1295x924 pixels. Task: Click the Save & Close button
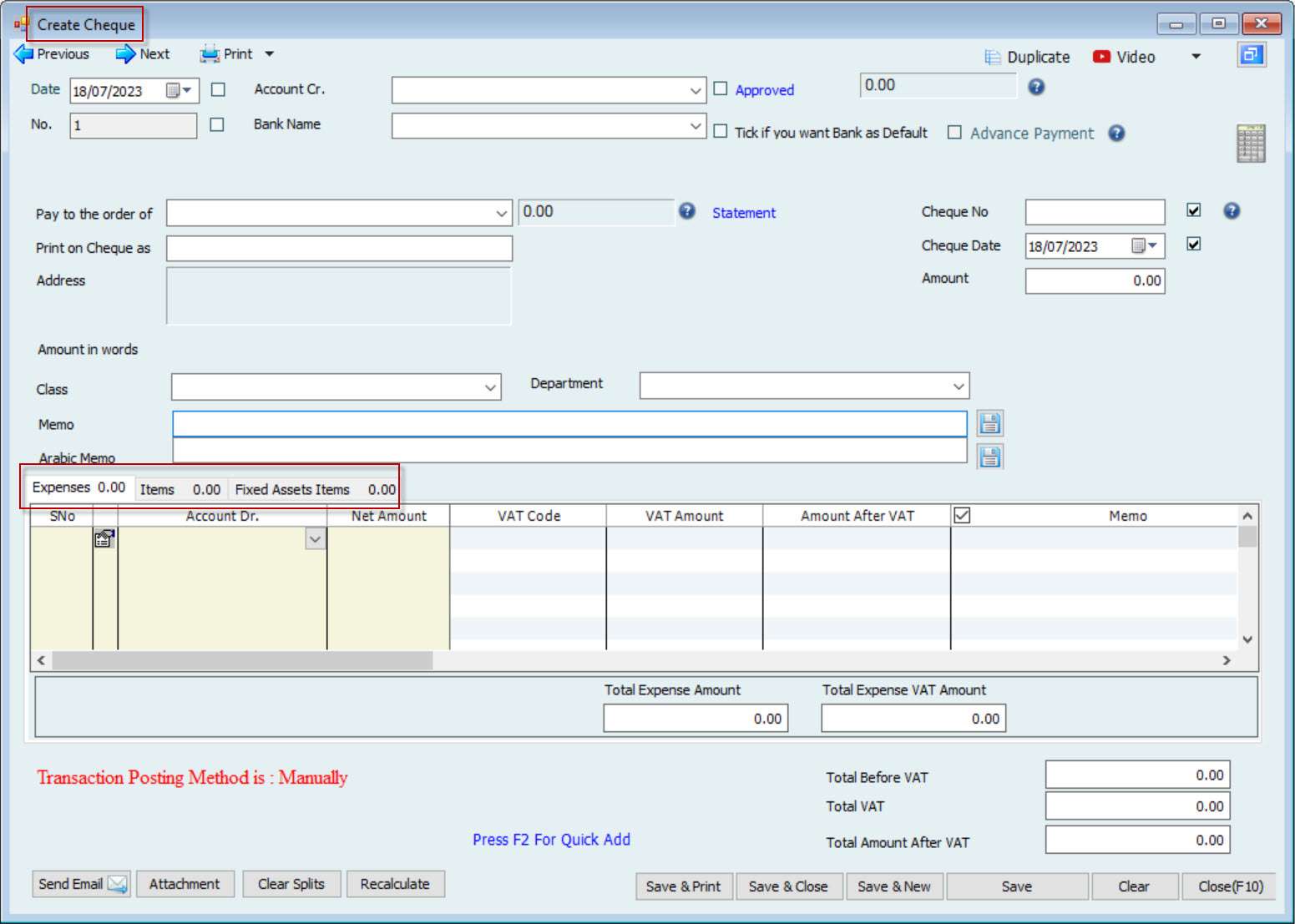click(x=787, y=886)
